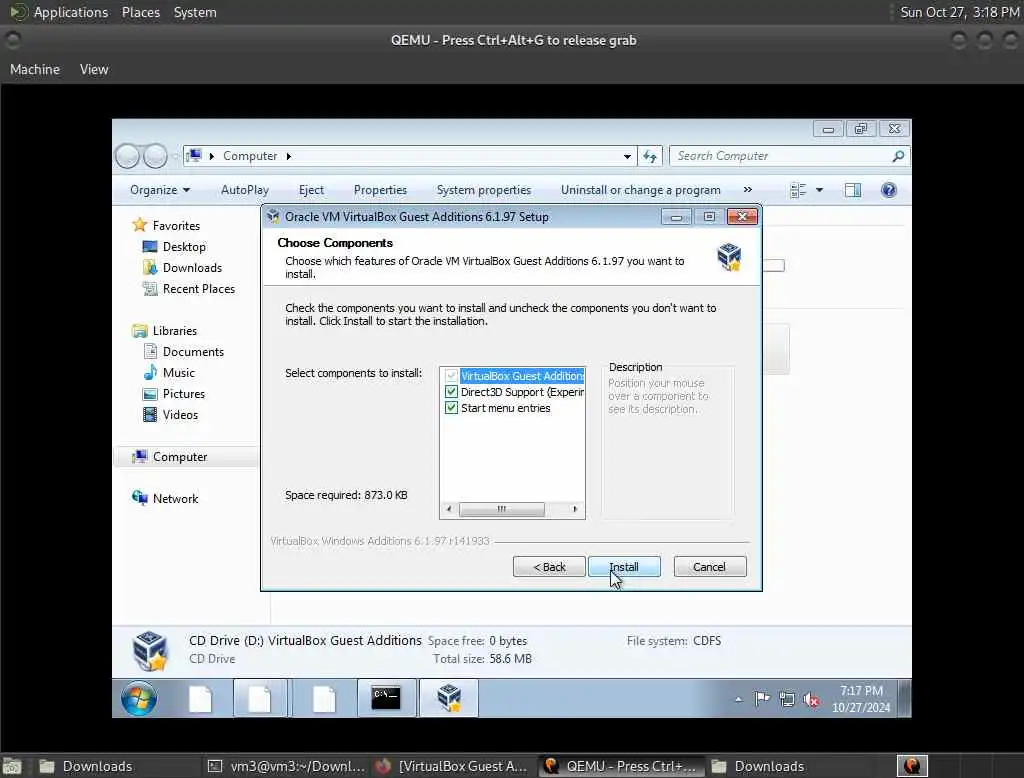Click the address bar refresh icon
The image size is (1024, 778).
[x=650, y=156]
